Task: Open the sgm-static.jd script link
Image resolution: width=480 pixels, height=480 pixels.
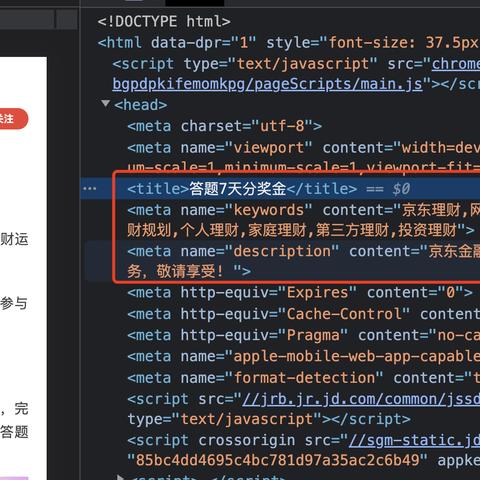Action: pos(414,441)
